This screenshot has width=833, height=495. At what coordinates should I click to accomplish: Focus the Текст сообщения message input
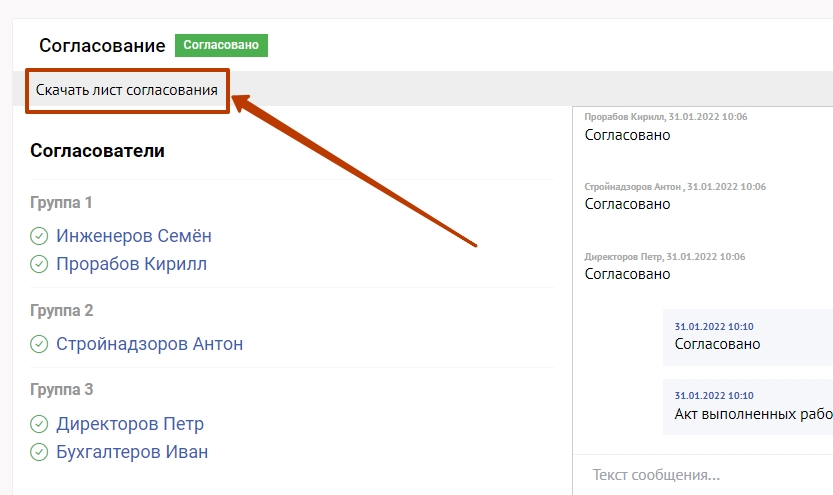coord(700,475)
